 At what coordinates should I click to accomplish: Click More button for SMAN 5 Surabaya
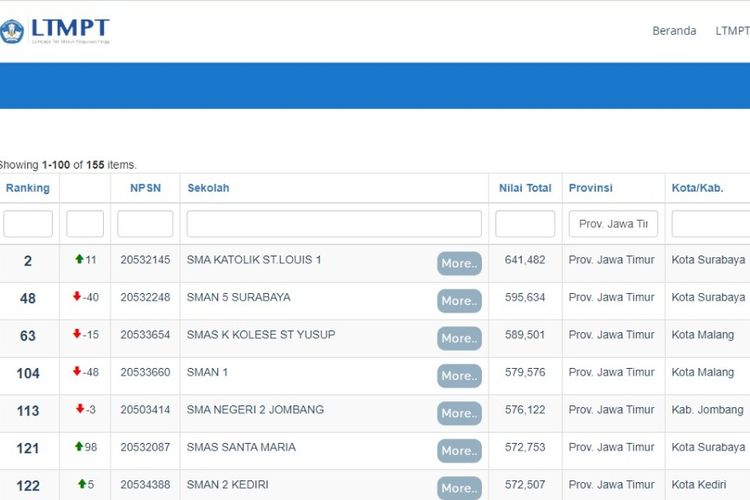click(x=459, y=301)
